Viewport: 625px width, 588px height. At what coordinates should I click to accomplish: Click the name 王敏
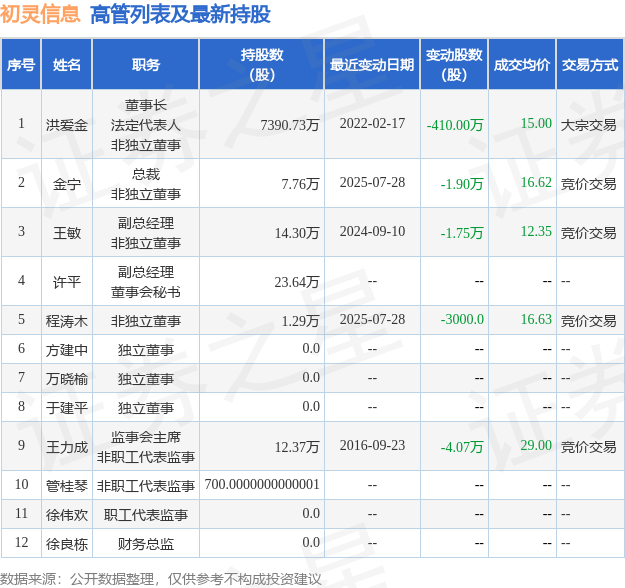click(67, 233)
